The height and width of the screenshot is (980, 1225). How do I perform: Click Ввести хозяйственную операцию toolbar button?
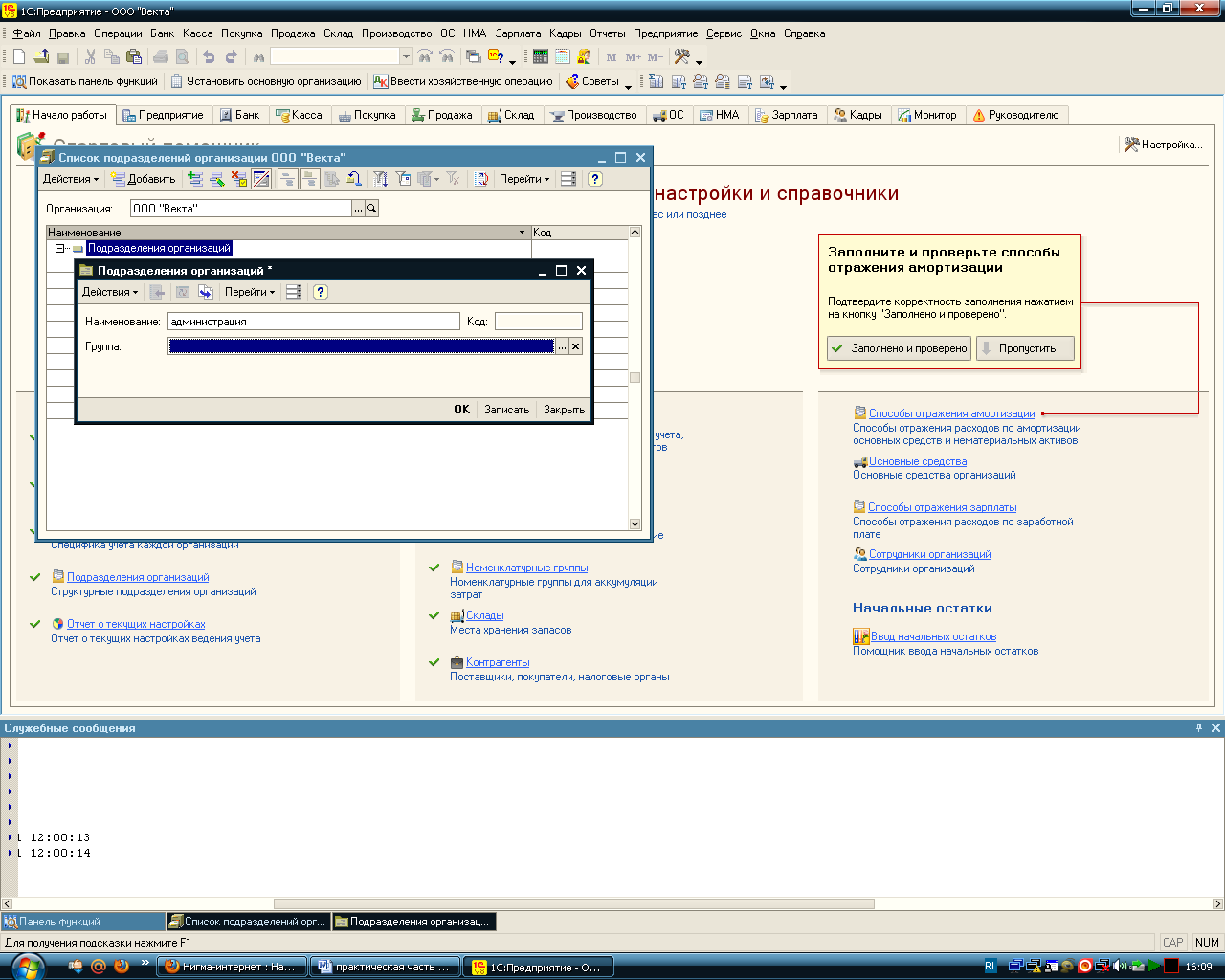click(x=463, y=81)
